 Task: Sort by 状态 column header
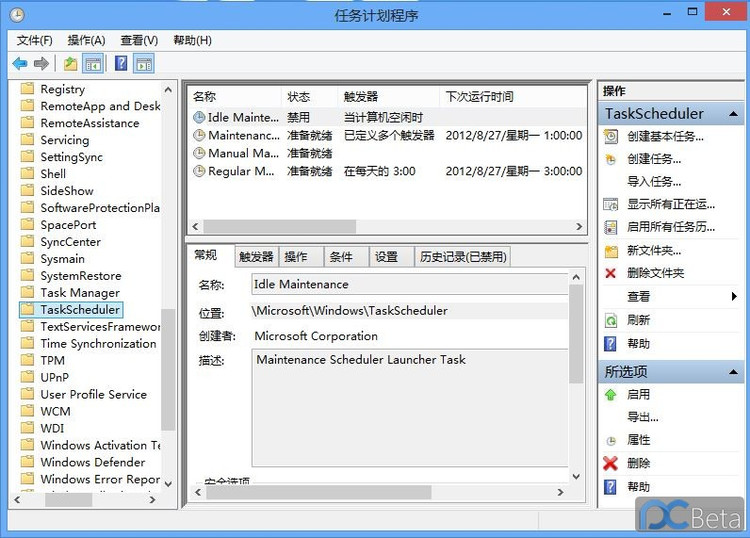[309, 97]
